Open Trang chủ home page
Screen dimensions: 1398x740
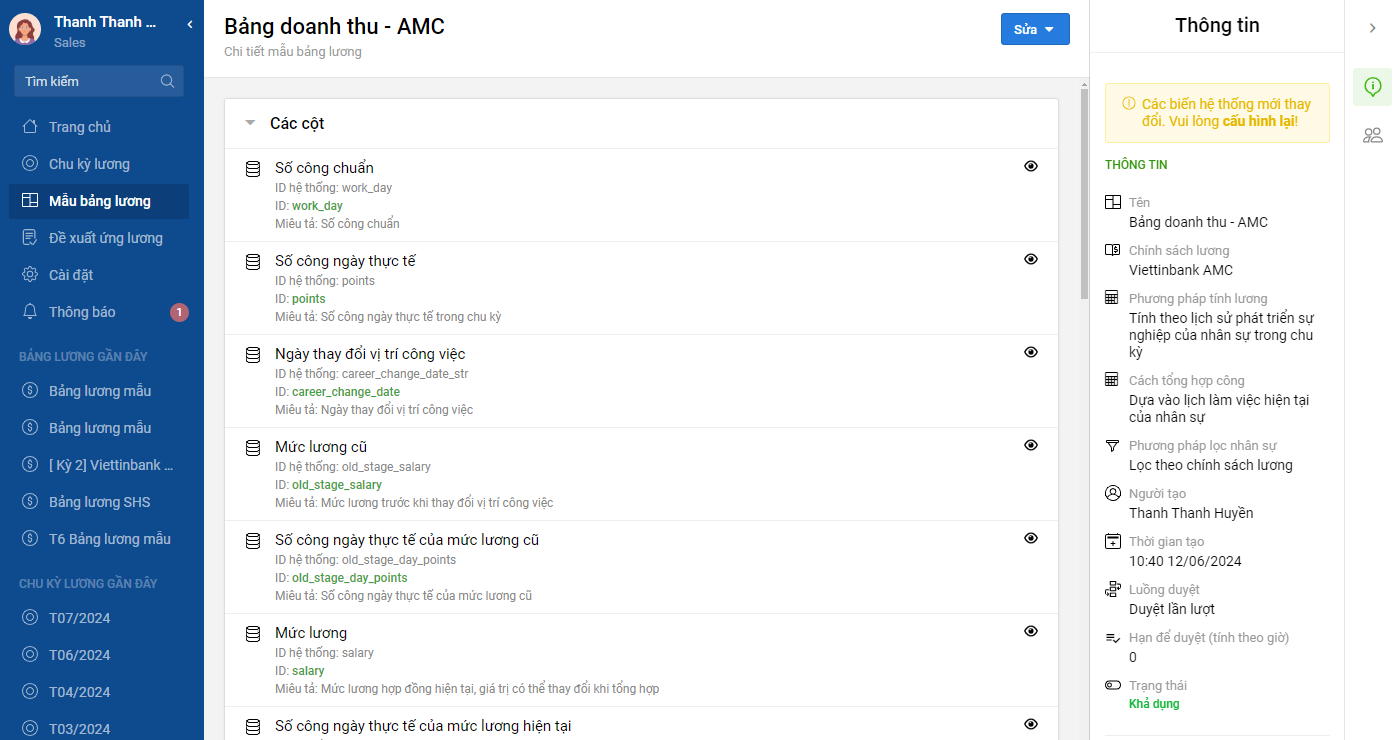click(x=98, y=127)
